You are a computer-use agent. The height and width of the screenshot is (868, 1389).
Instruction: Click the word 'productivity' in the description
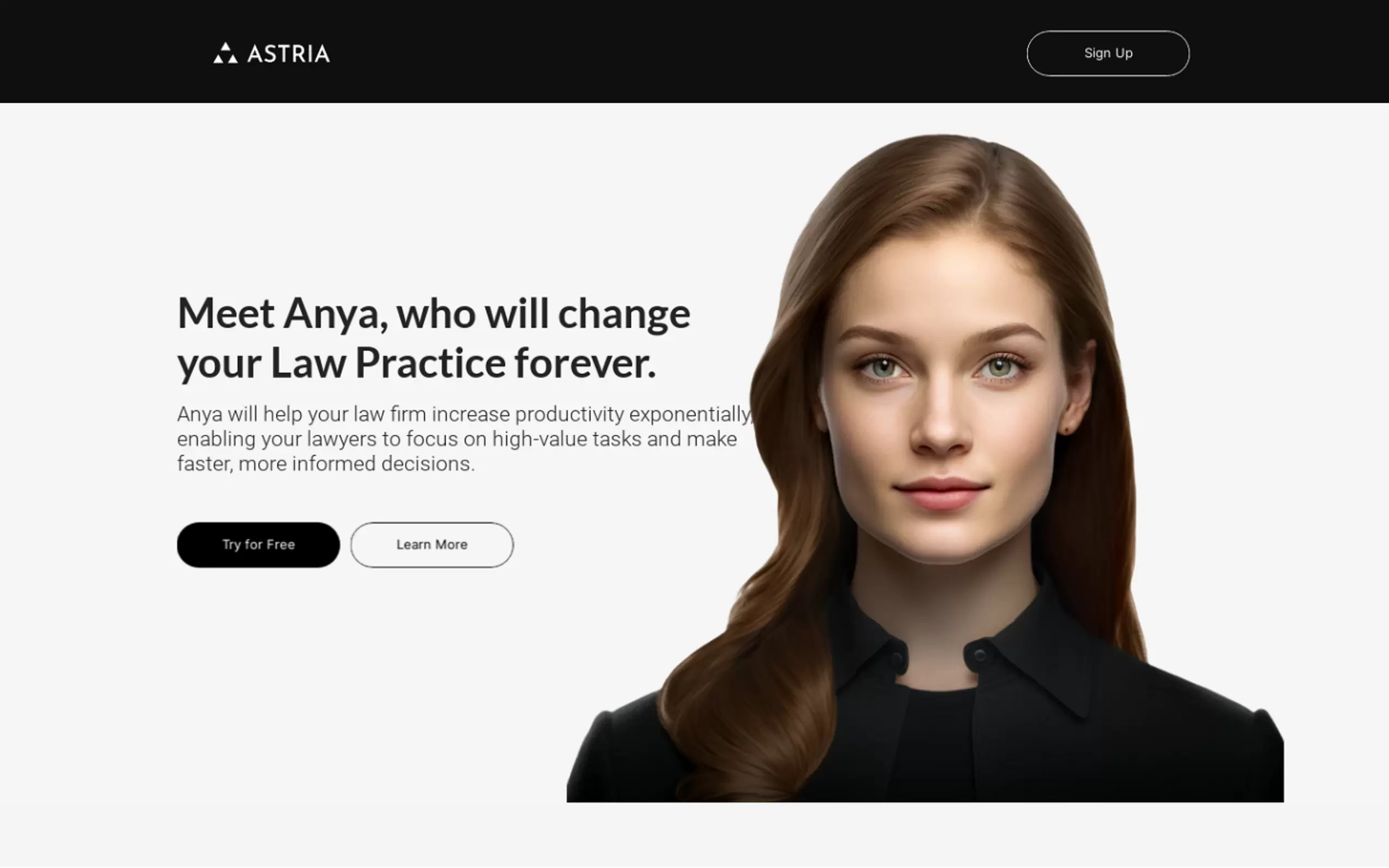click(x=569, y=414)
